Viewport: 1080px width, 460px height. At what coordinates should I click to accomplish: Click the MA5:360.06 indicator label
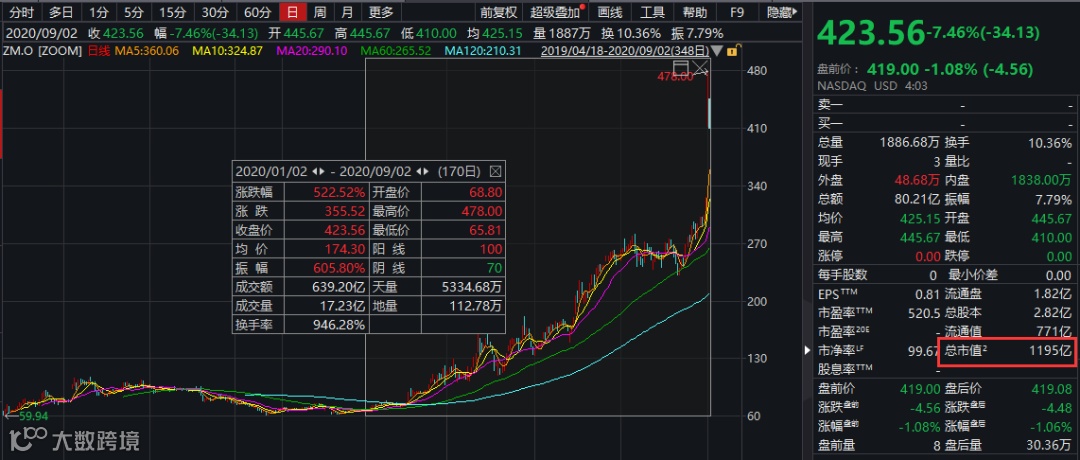point(147,51)
